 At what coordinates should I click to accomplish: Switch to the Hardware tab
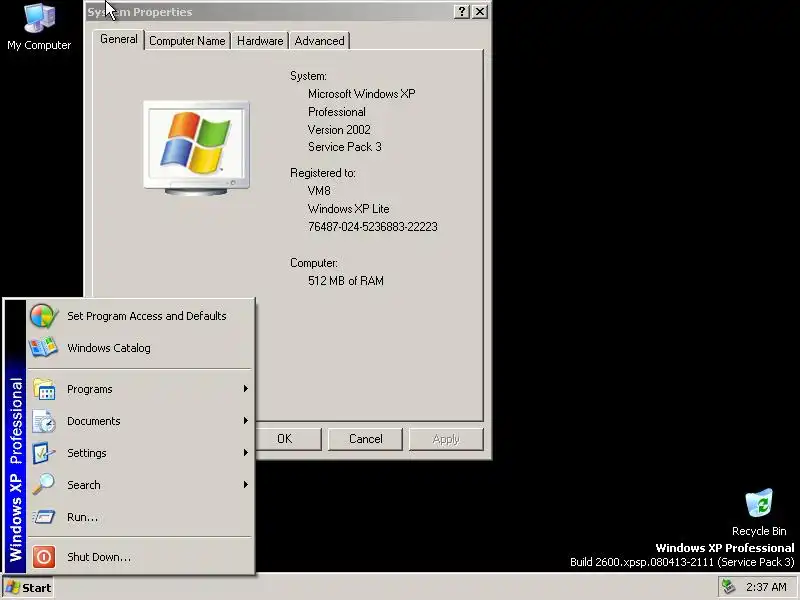[x=260, y=41]
